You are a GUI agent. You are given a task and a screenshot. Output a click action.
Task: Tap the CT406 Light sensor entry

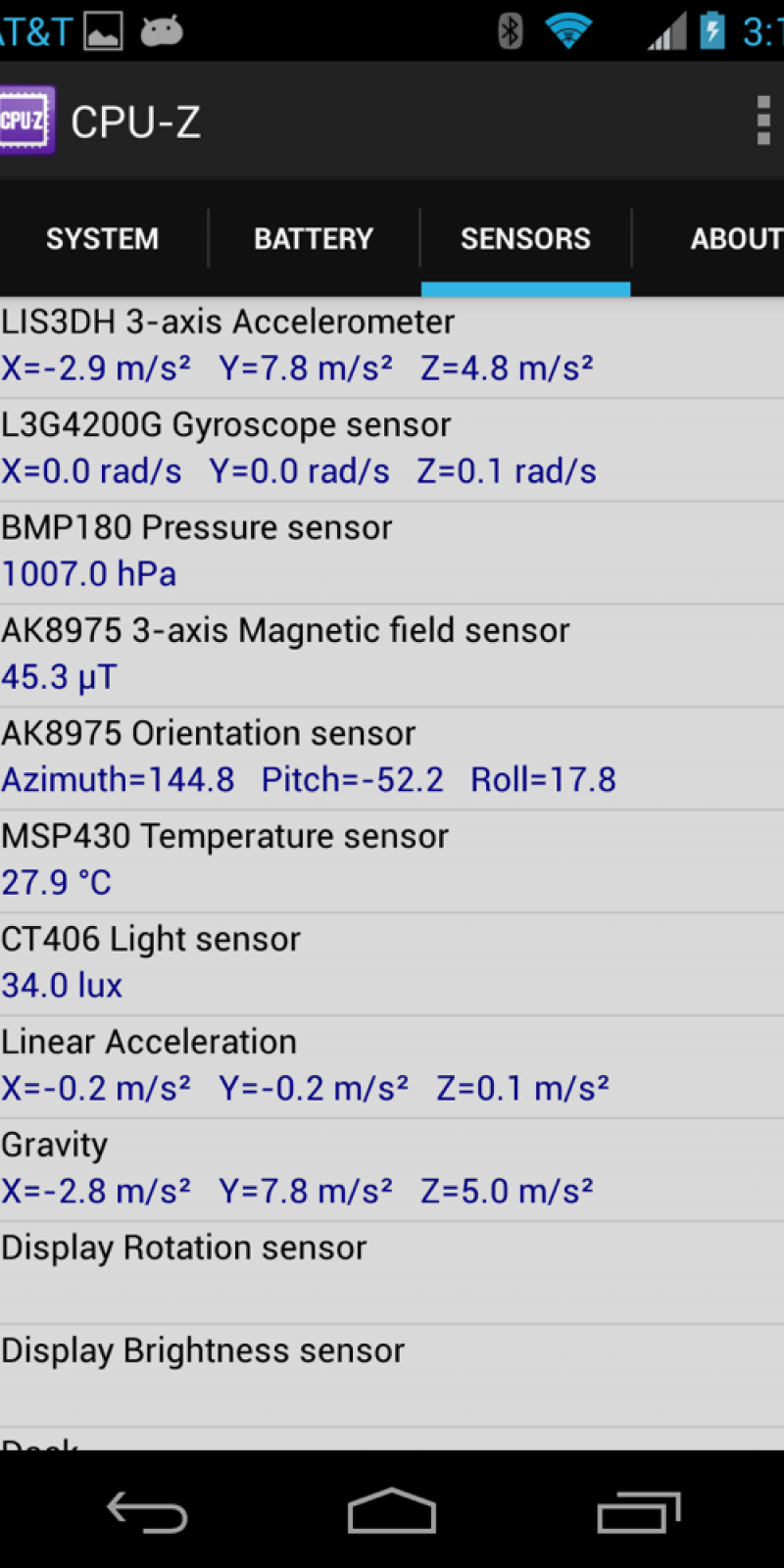coord(392,963)
